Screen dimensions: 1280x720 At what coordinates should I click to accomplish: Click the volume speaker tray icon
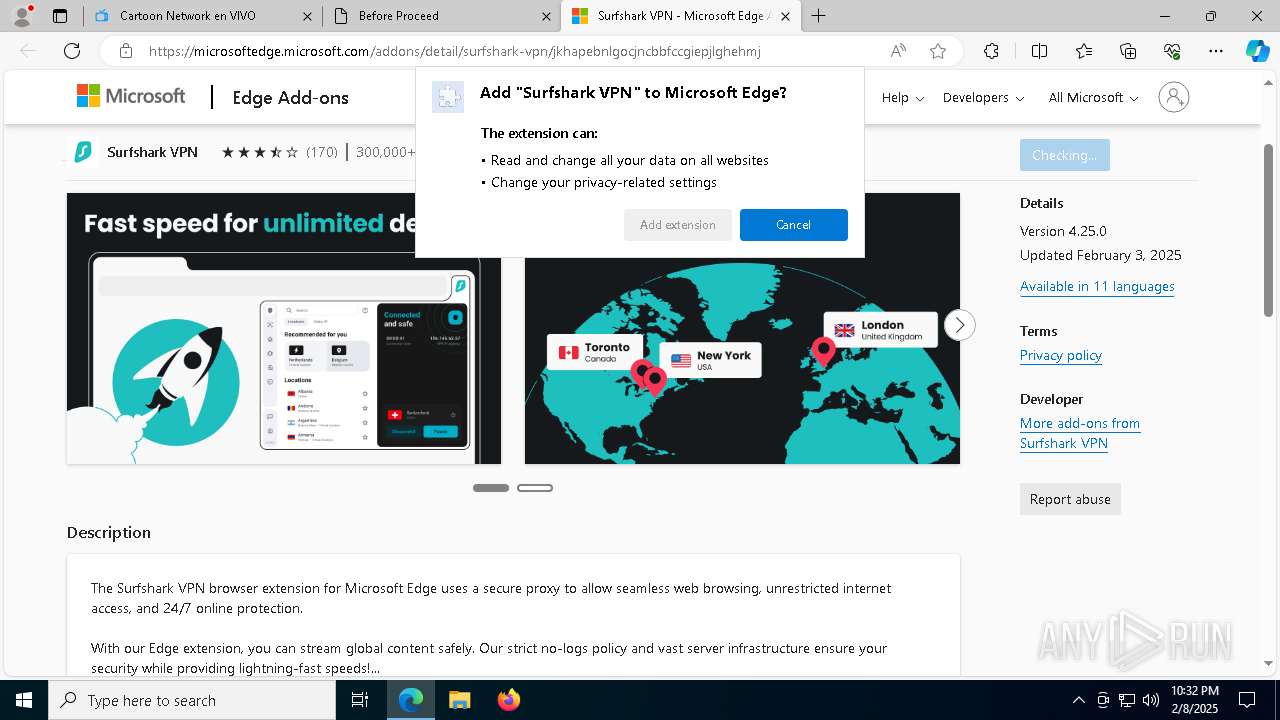[x=1151, y=700]
